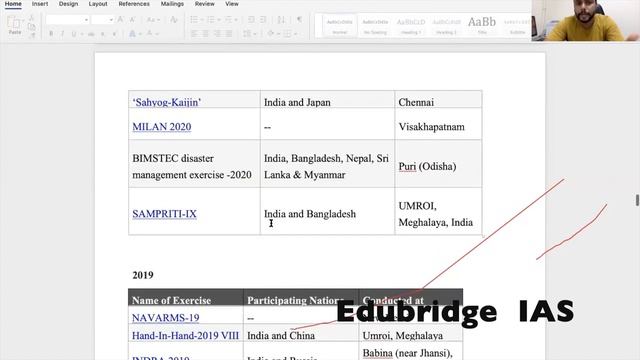Click the View tab

point(232,4)
